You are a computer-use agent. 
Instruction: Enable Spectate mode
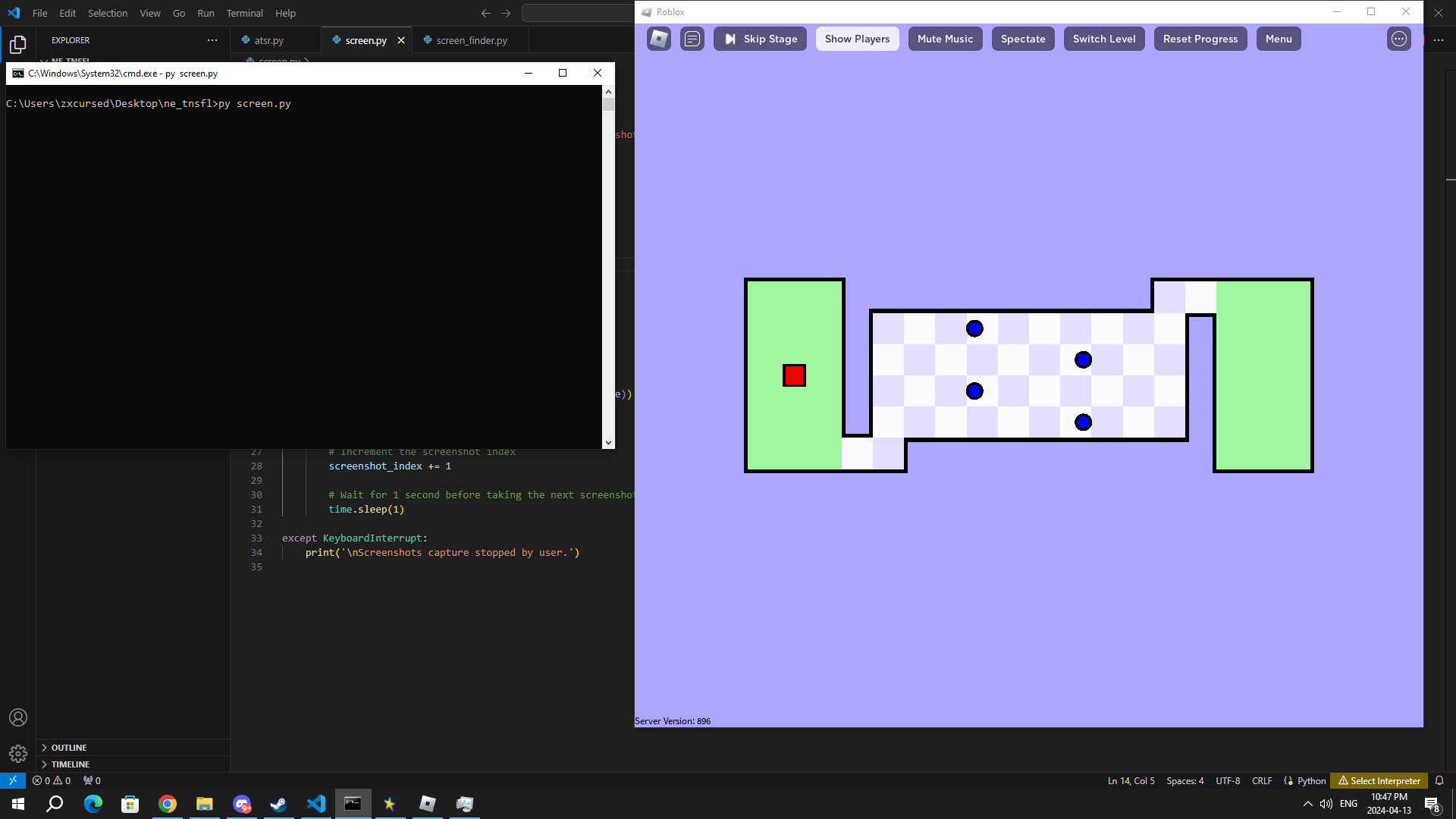pyautogui.click(x=1022, y=39)
